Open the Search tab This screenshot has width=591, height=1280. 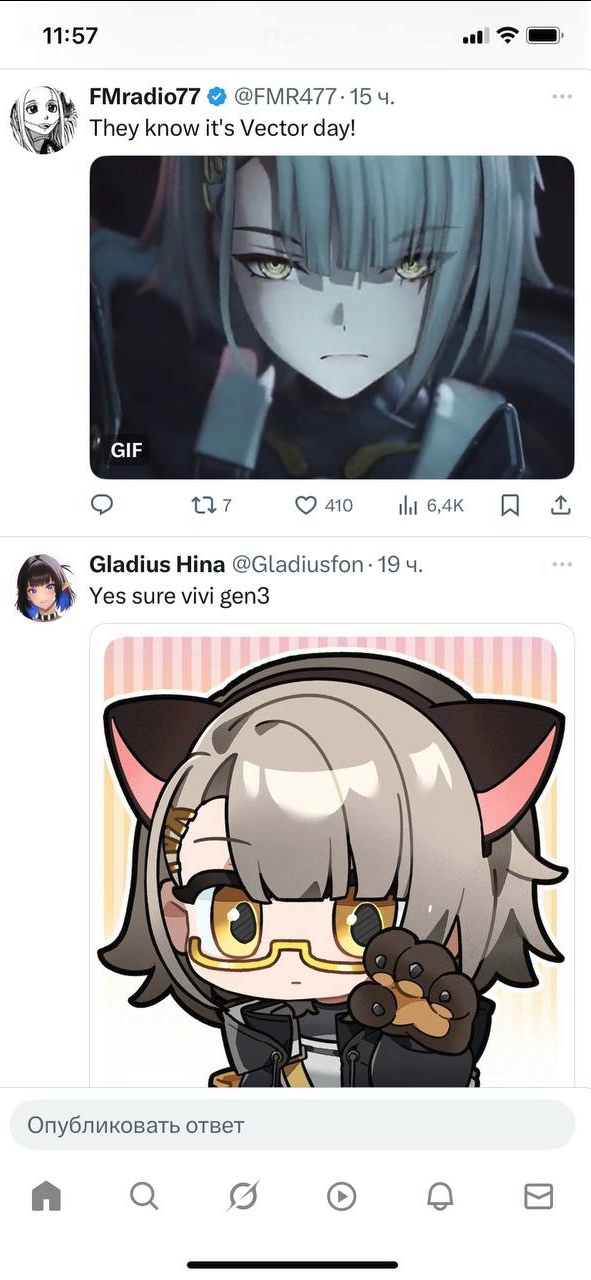pyautogui.click(x=145, y=1196)
